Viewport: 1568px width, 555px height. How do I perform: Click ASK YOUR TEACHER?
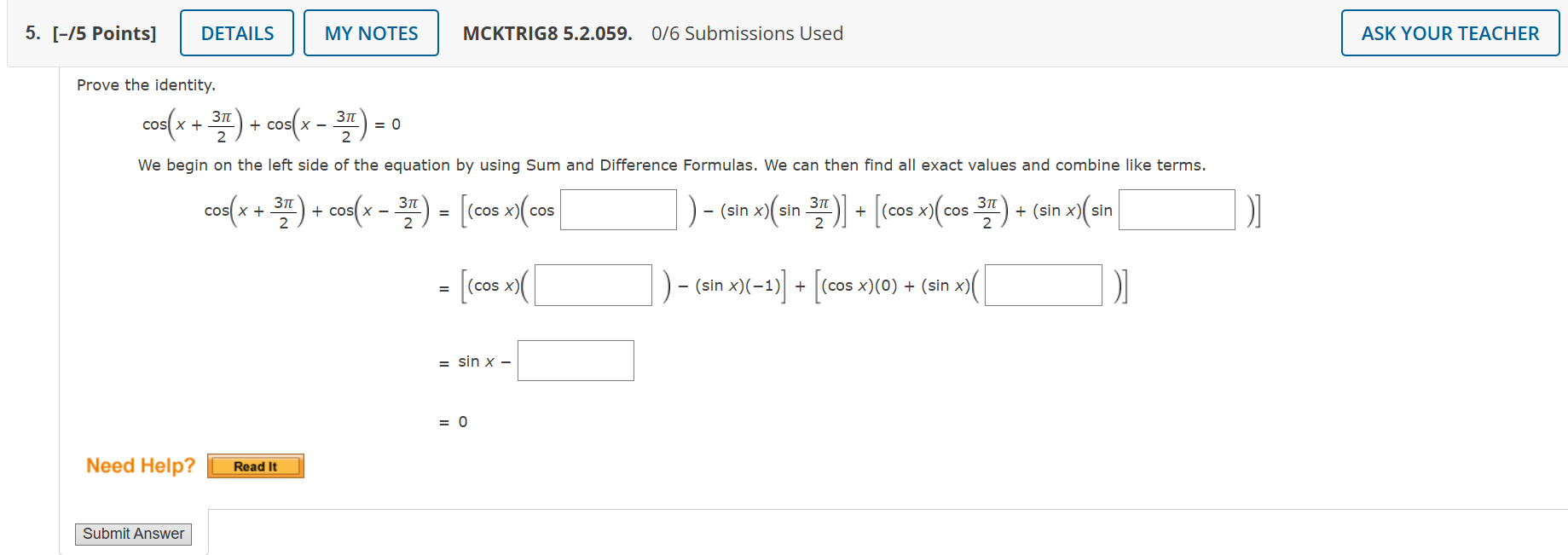coord(1449,33)
